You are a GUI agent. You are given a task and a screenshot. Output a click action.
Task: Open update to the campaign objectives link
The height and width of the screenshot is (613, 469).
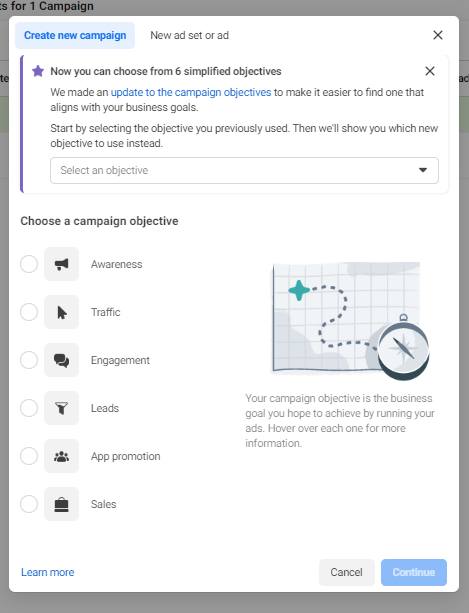191,93
